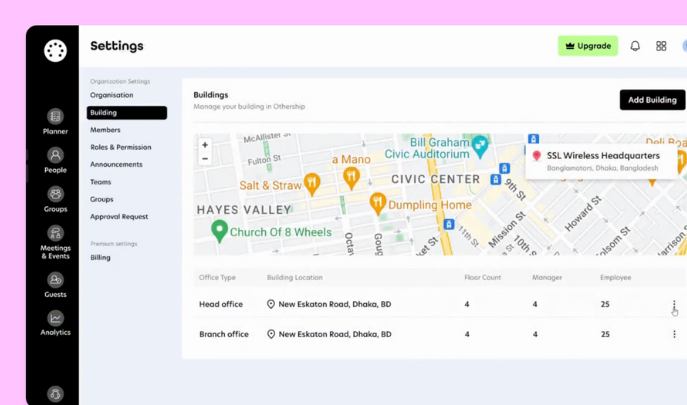Open the Guests sidebar icon
Viewport: 687px width, 405px height.
coord(55,281)
